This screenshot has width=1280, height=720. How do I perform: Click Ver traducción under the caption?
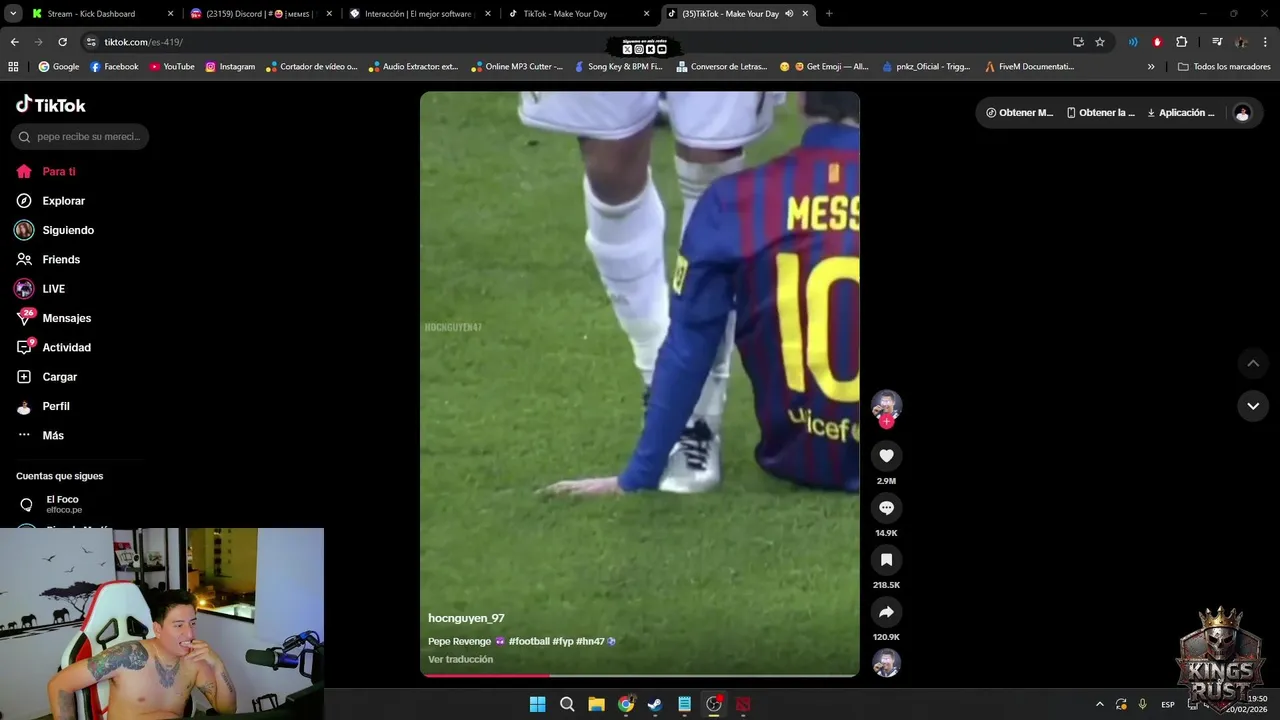click(x=460, y=659)
